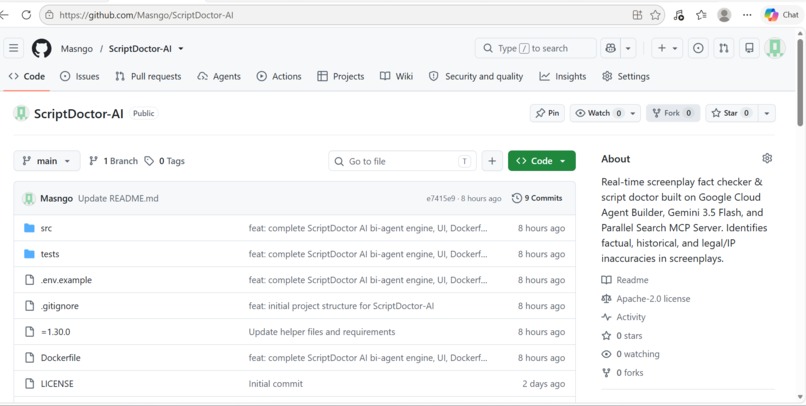Open the Dockerfile file
The height and width of the screenshot is (406, 806).
(61, 358)
